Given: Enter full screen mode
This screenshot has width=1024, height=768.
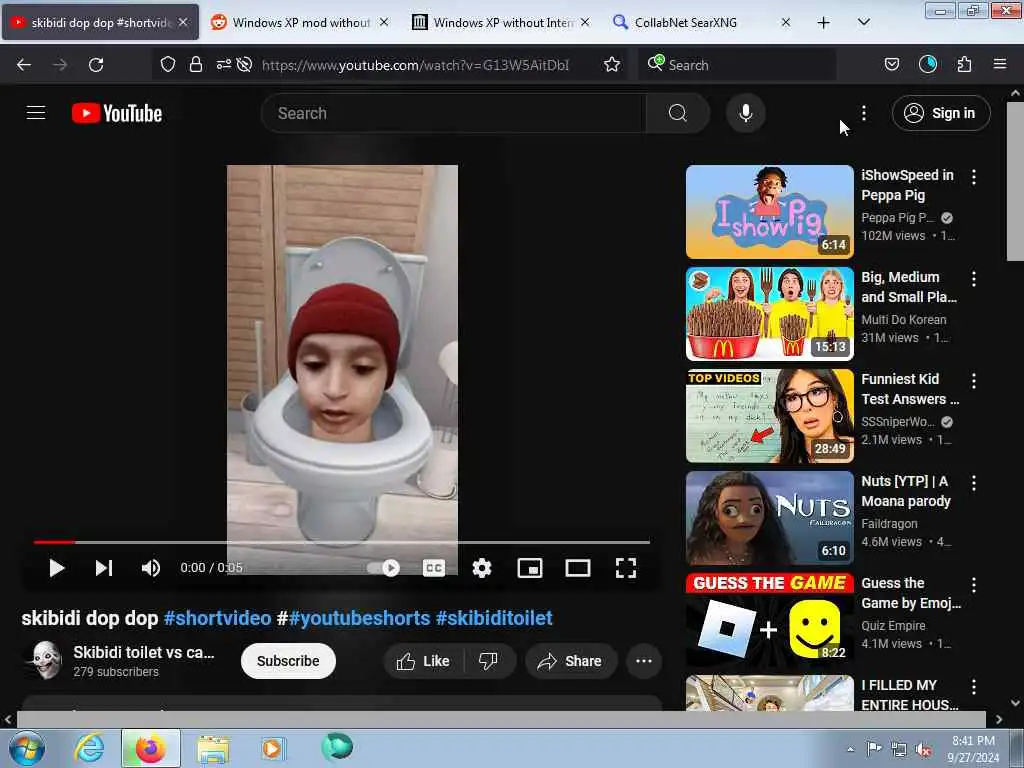Looking at the screenshot, I should [x=626, y=568].
